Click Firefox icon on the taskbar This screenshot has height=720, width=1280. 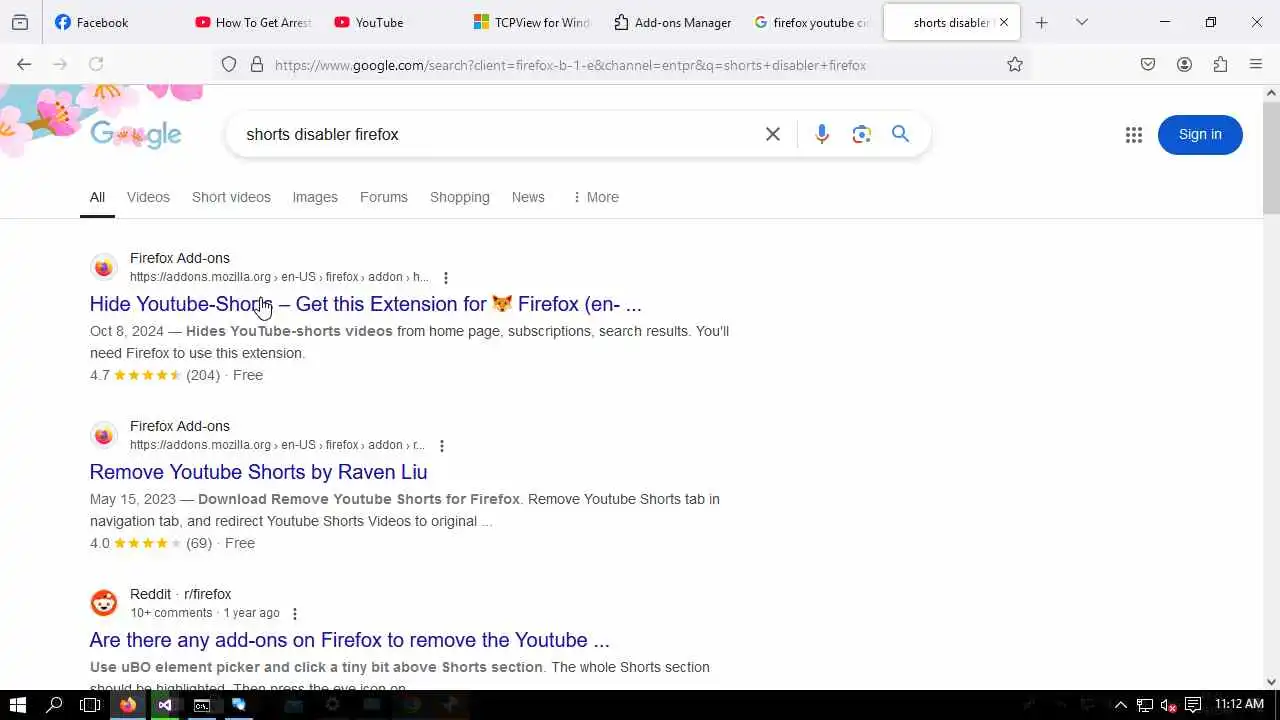128,705
